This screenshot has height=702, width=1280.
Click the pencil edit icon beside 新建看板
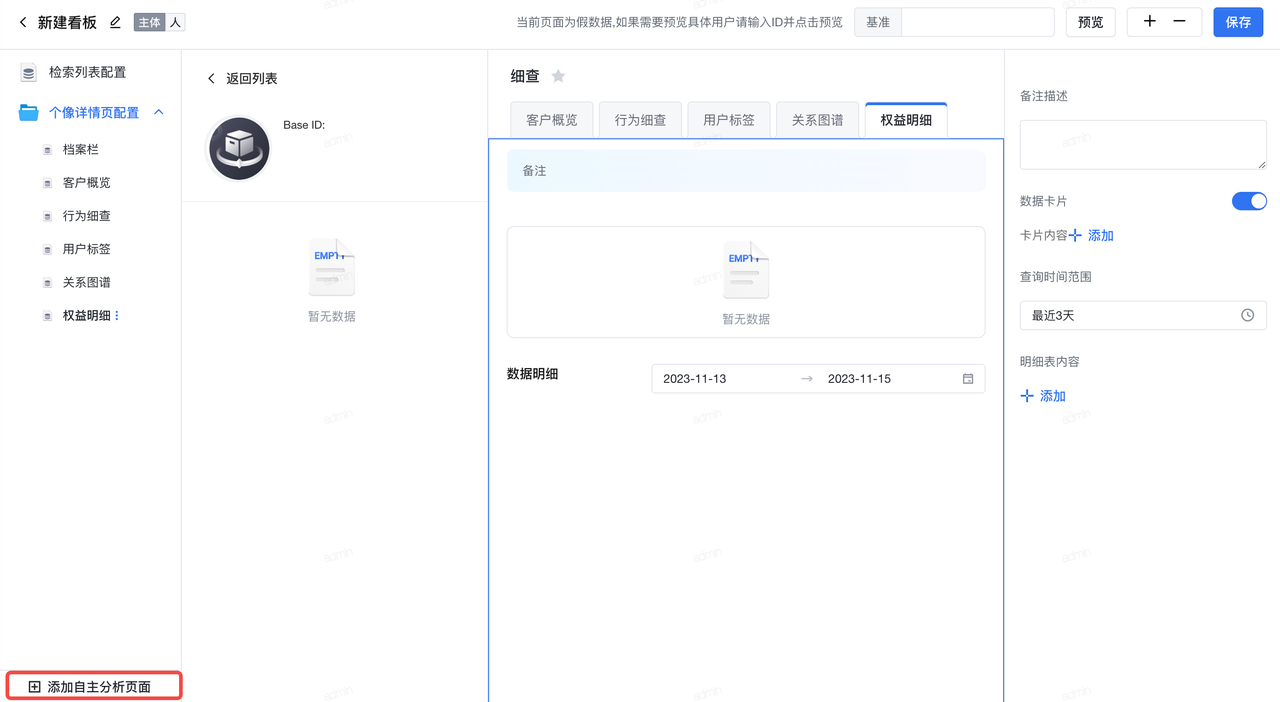pos(115,22)
